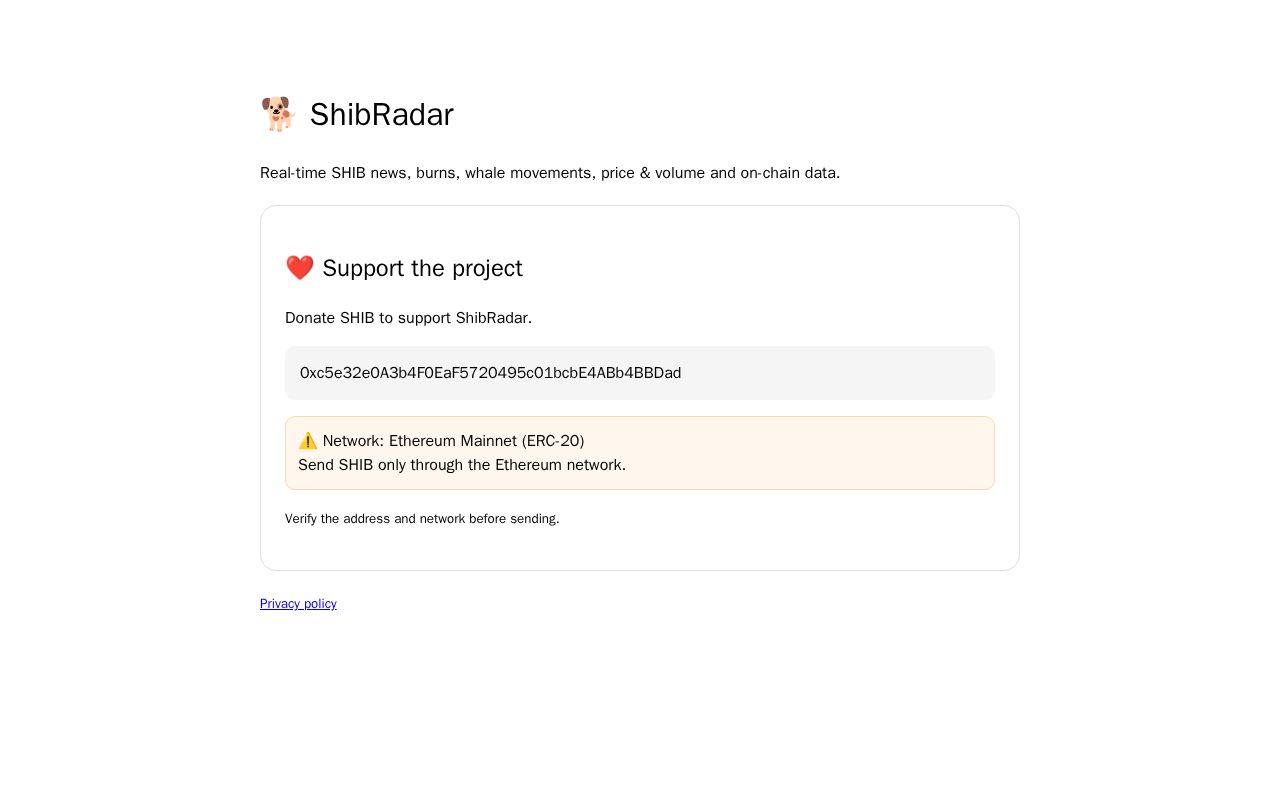
Task: Click the end of wallet address BBDad
Action: tap(659, 373)
